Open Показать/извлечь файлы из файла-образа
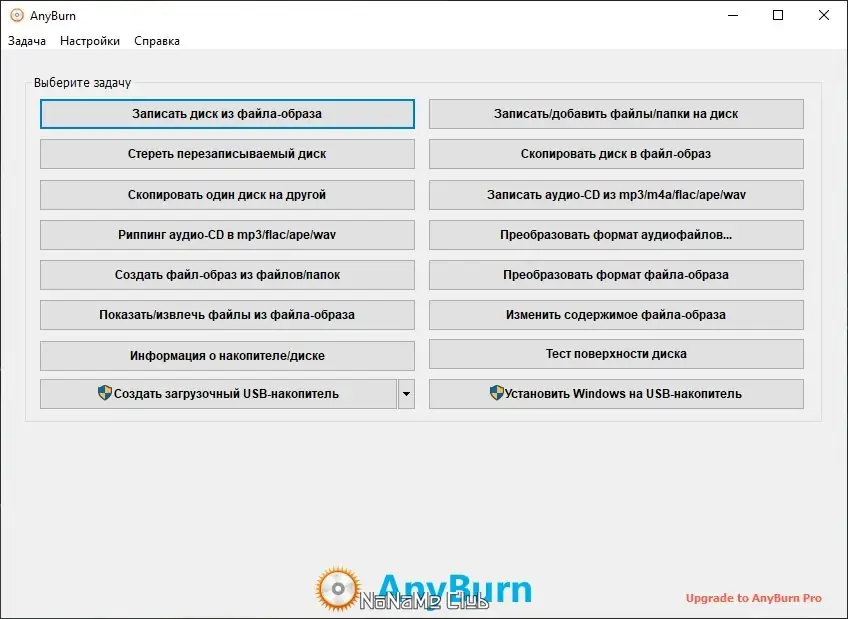848x619 pixels. coord(227,315)
